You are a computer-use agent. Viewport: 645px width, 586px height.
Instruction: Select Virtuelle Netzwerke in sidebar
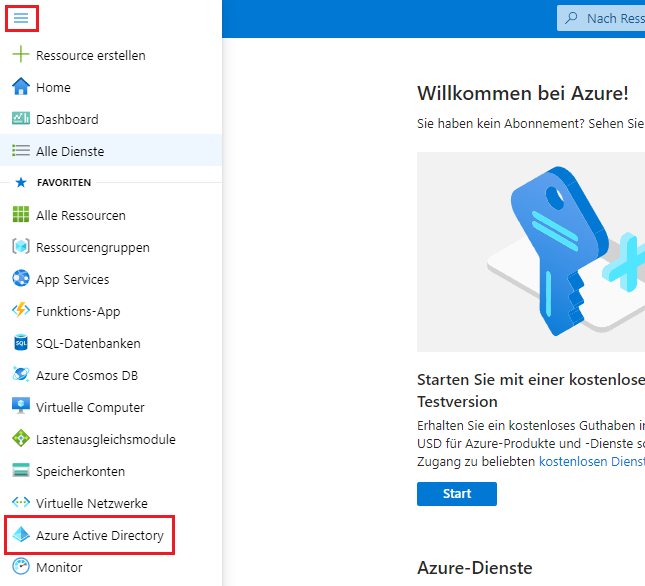(x=91, y=503)
